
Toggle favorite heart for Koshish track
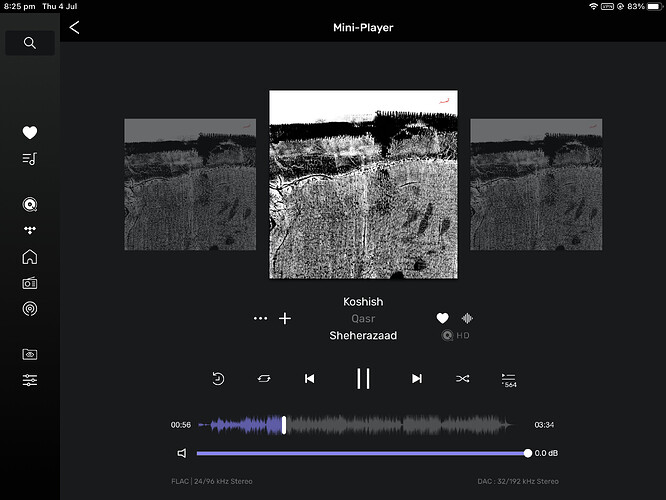click(443, 318)
